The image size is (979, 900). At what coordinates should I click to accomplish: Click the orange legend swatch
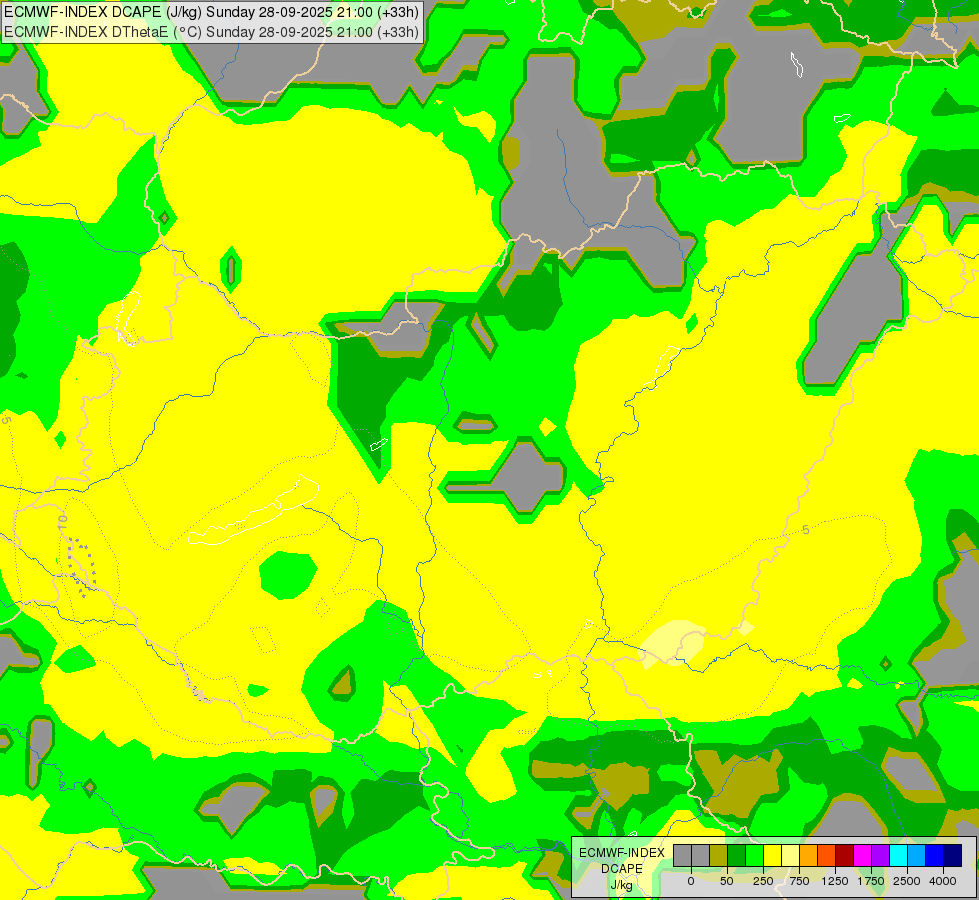point(809,856)
